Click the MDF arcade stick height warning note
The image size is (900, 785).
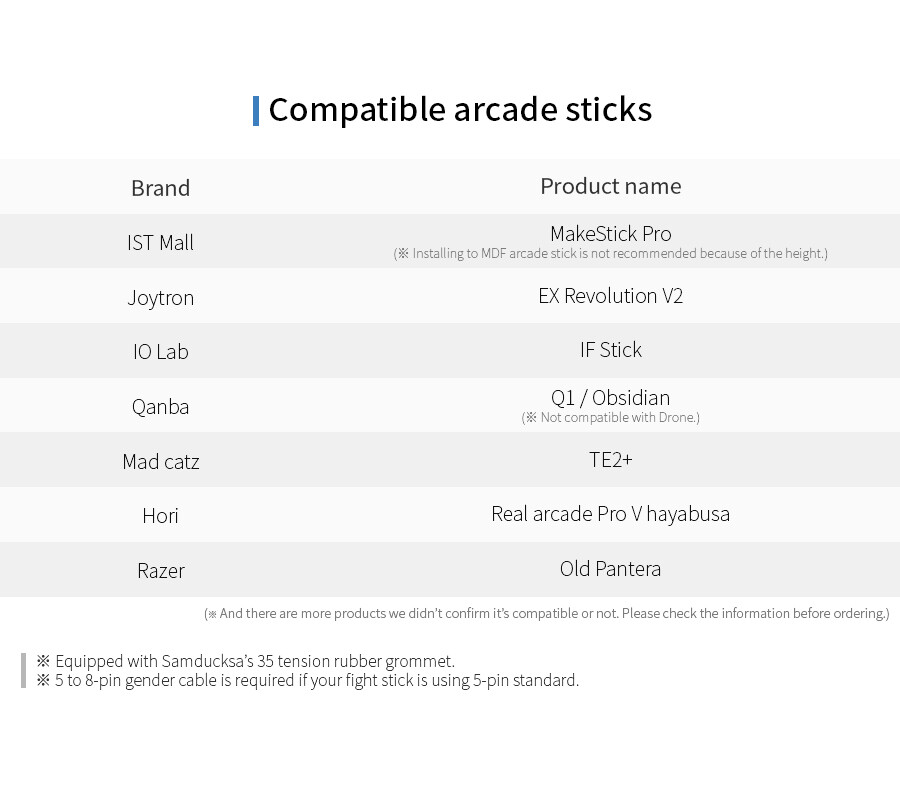(x=611, y=254)
